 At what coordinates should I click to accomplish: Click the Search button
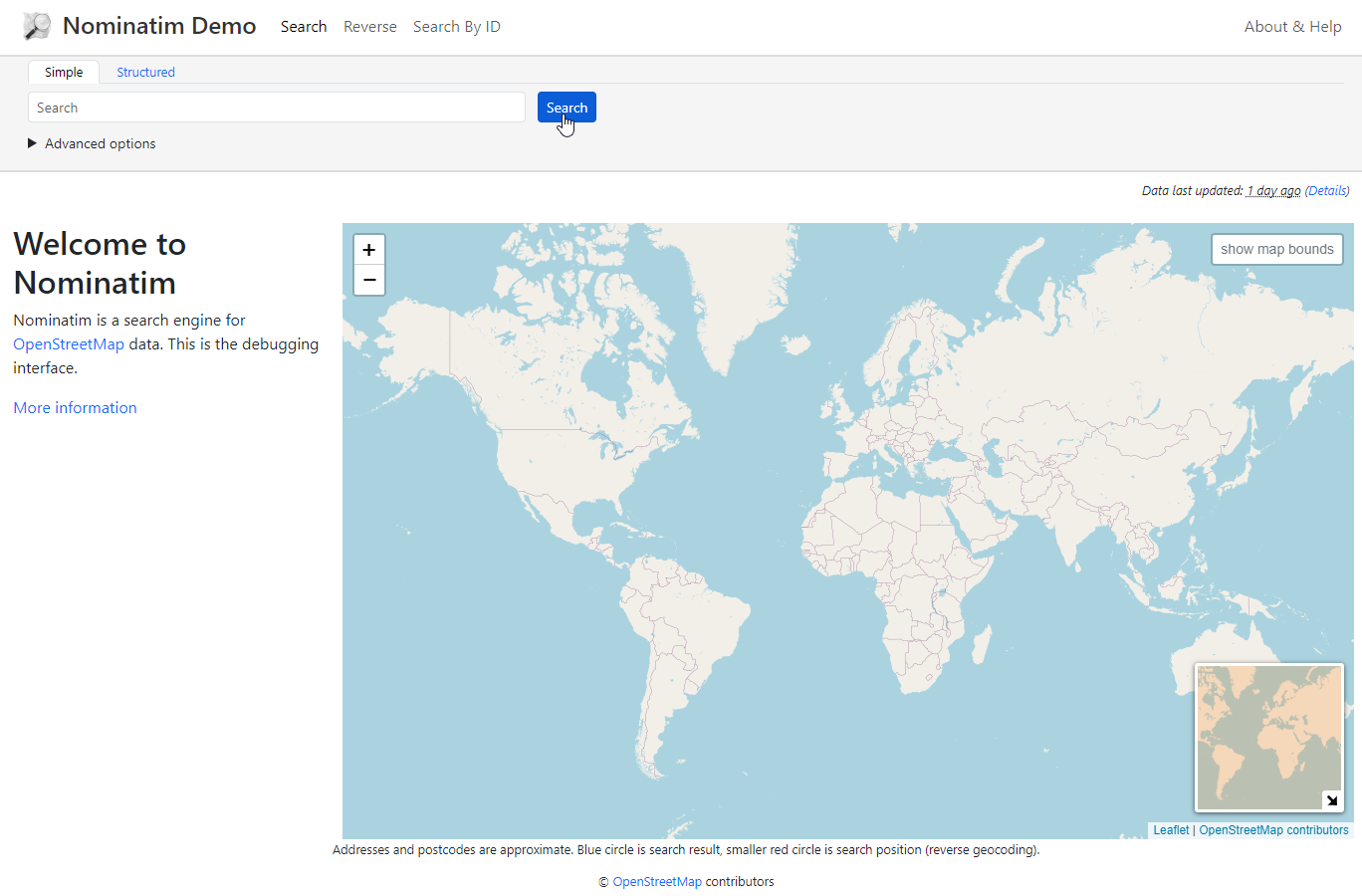point(567,107)
